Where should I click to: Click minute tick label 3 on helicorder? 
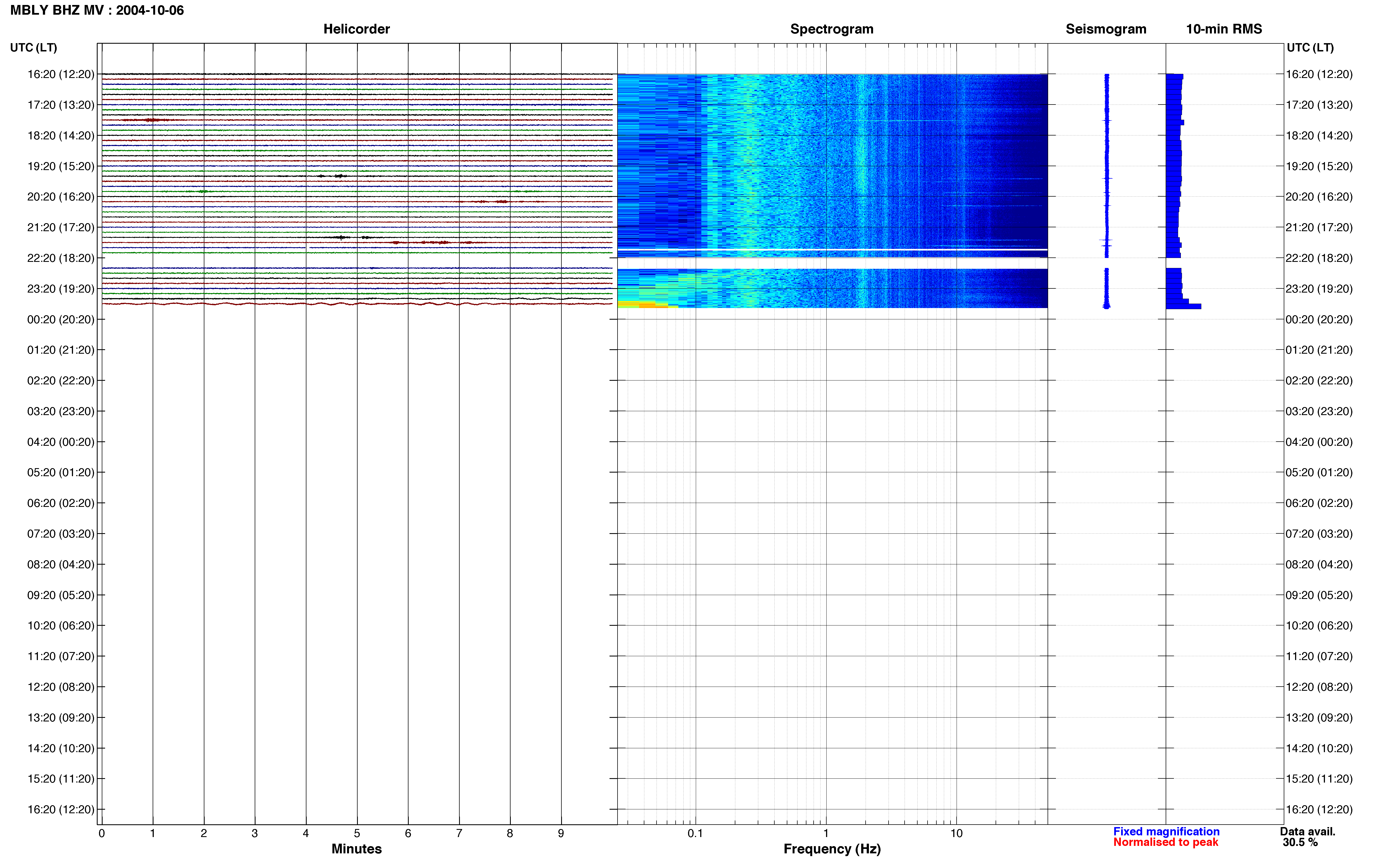coord(255,833)
